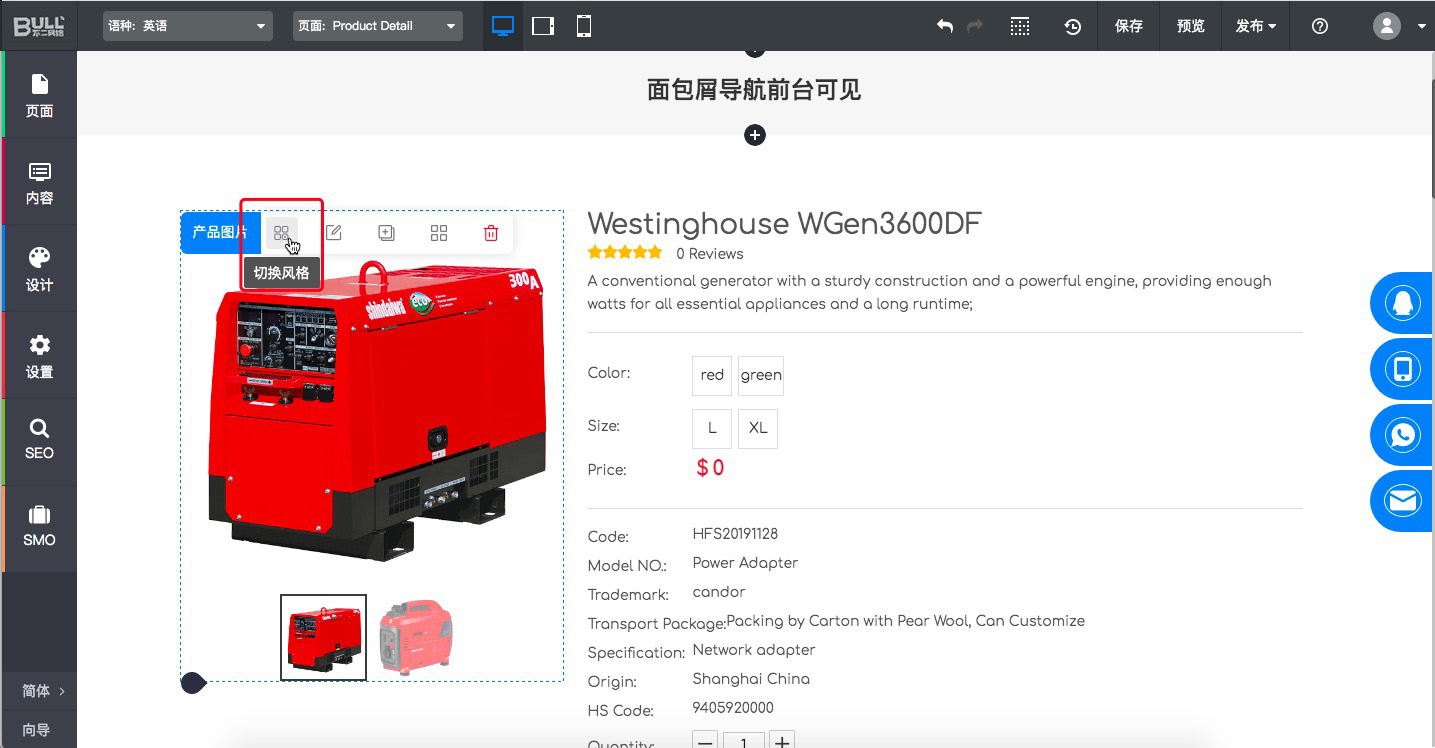Image resolution: width=1435 pixels, height=748 pixels.
Task: Click the WhatsApp floating contact button
Action: pyautogui.click(x=1402, y=435)
